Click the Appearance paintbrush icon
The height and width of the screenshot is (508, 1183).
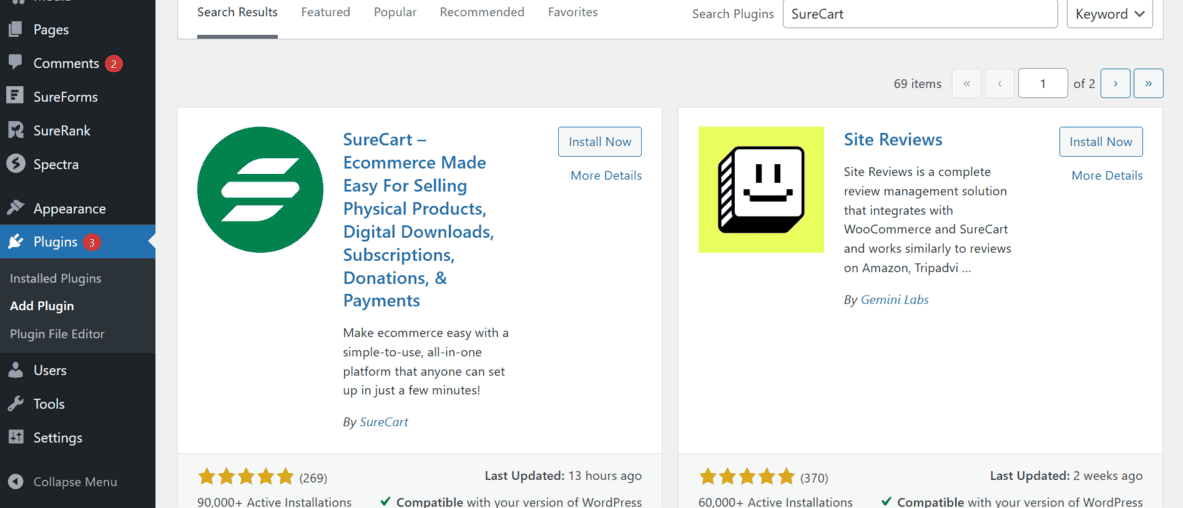pyautogui.click(x=15, y=209)
